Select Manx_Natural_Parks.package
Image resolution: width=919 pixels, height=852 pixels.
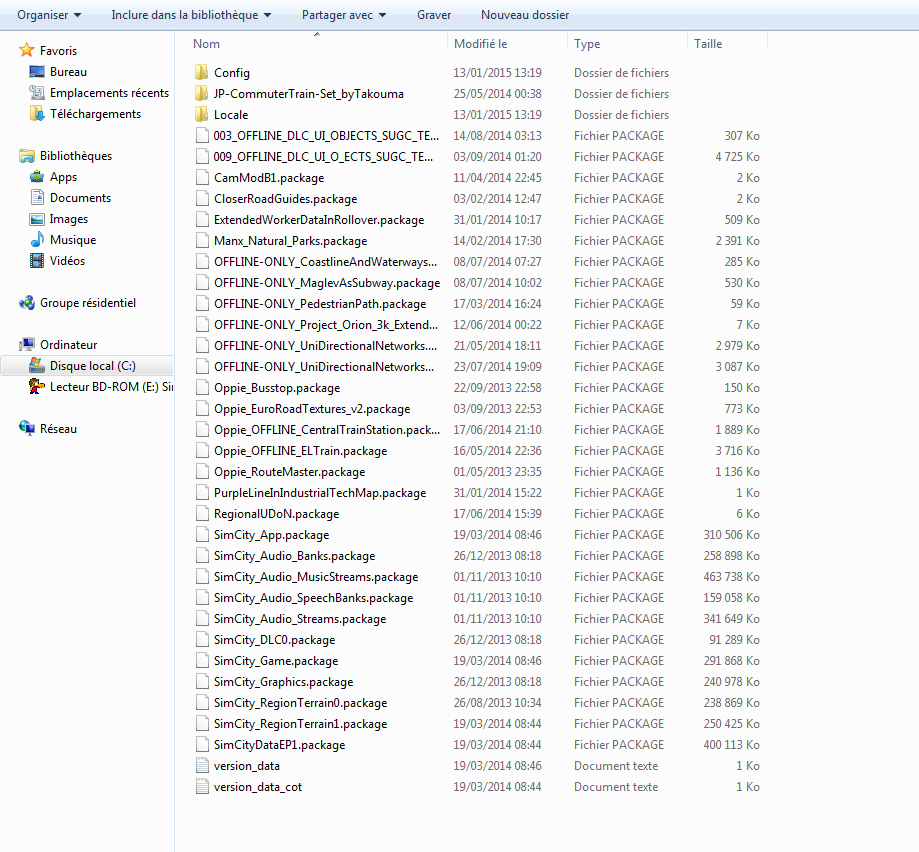click(291, 241)
